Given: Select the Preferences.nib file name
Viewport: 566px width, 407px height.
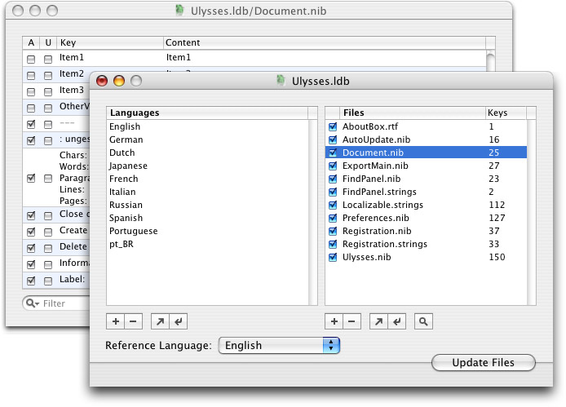Looking at the screenshot, I should tap(375, 218).
